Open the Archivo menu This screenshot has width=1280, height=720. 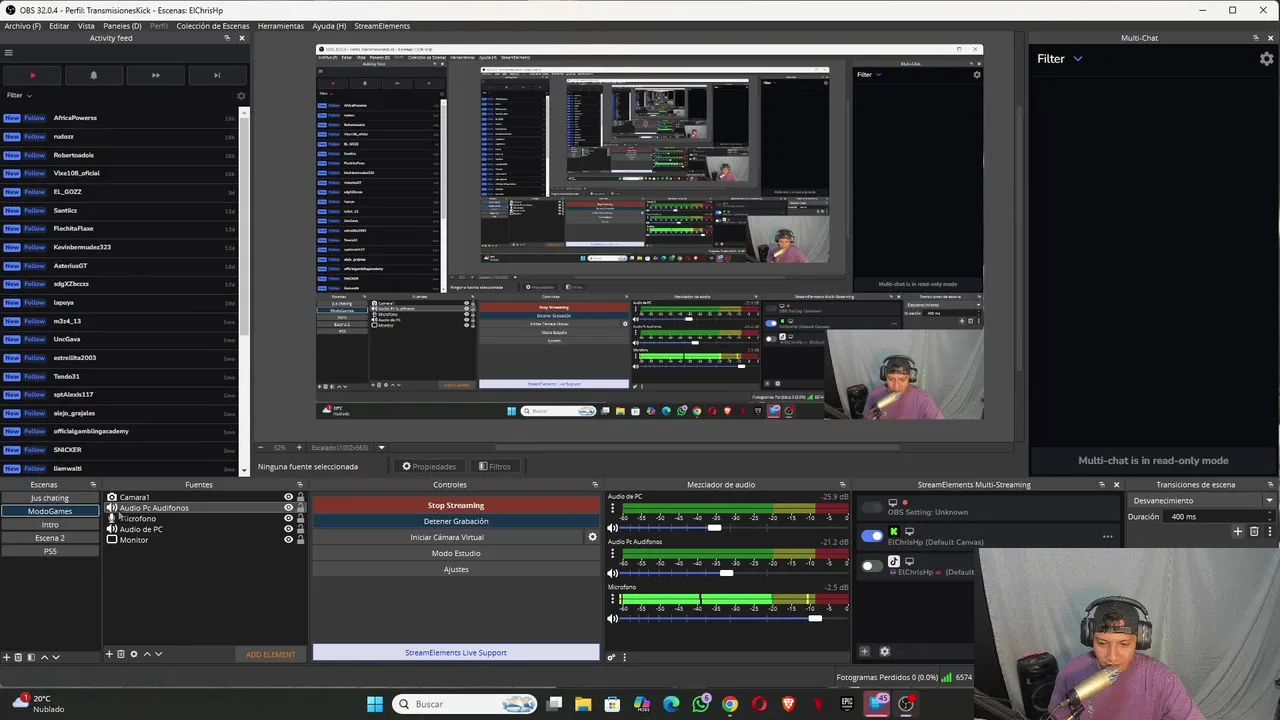pyautogui.click(x=22, y=26)
